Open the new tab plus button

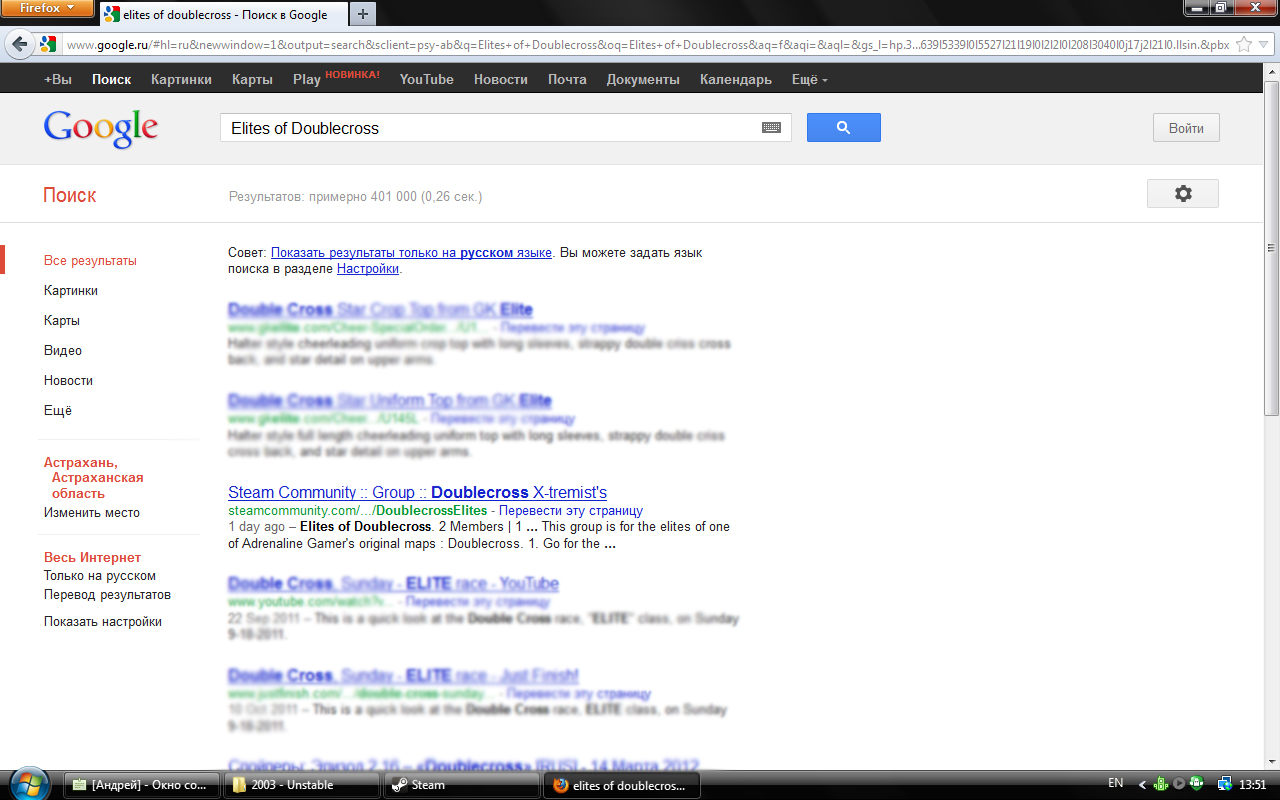pyautogui.click(x=362, y=14)
